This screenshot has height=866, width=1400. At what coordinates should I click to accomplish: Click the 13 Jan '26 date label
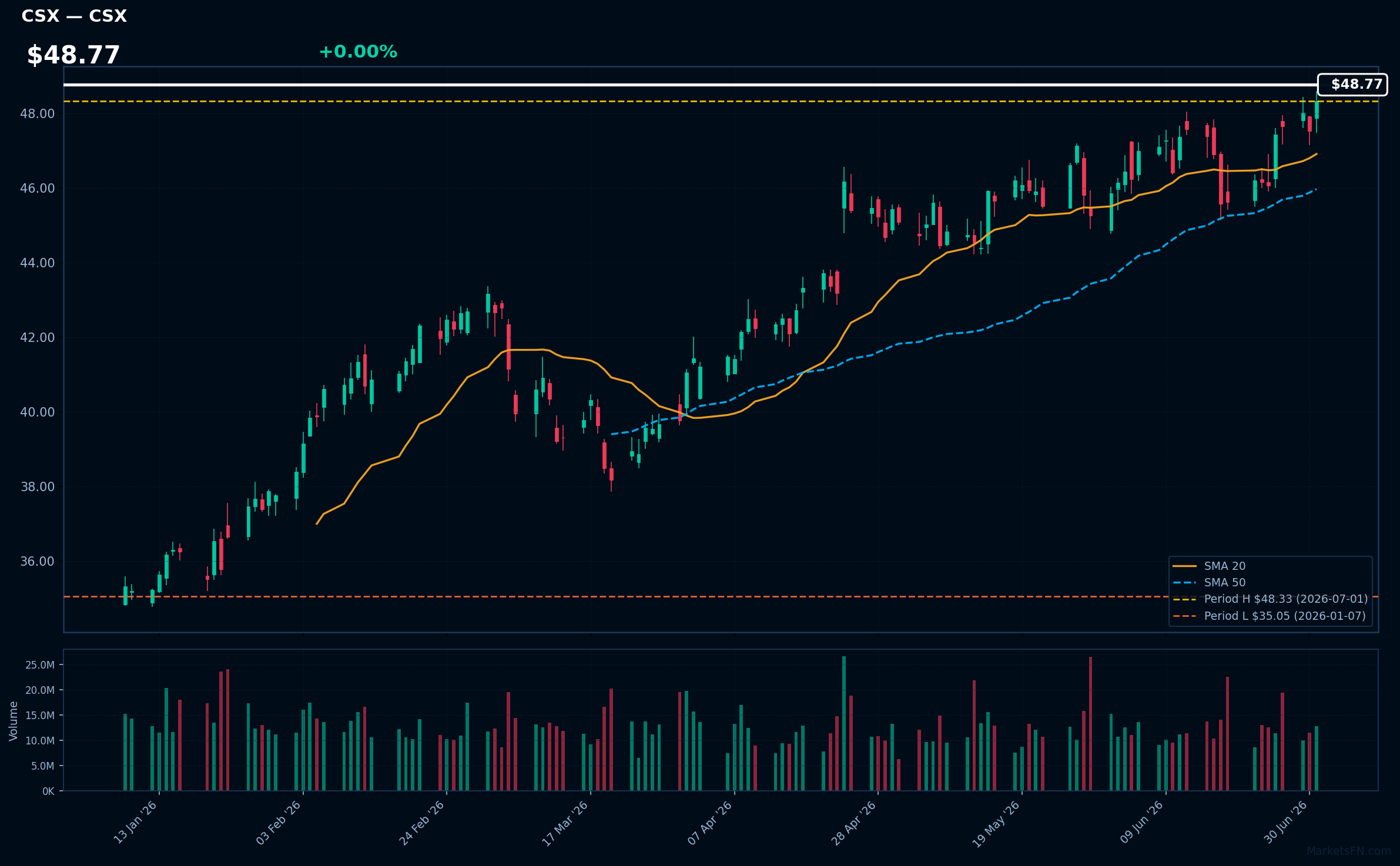point(135,823)
